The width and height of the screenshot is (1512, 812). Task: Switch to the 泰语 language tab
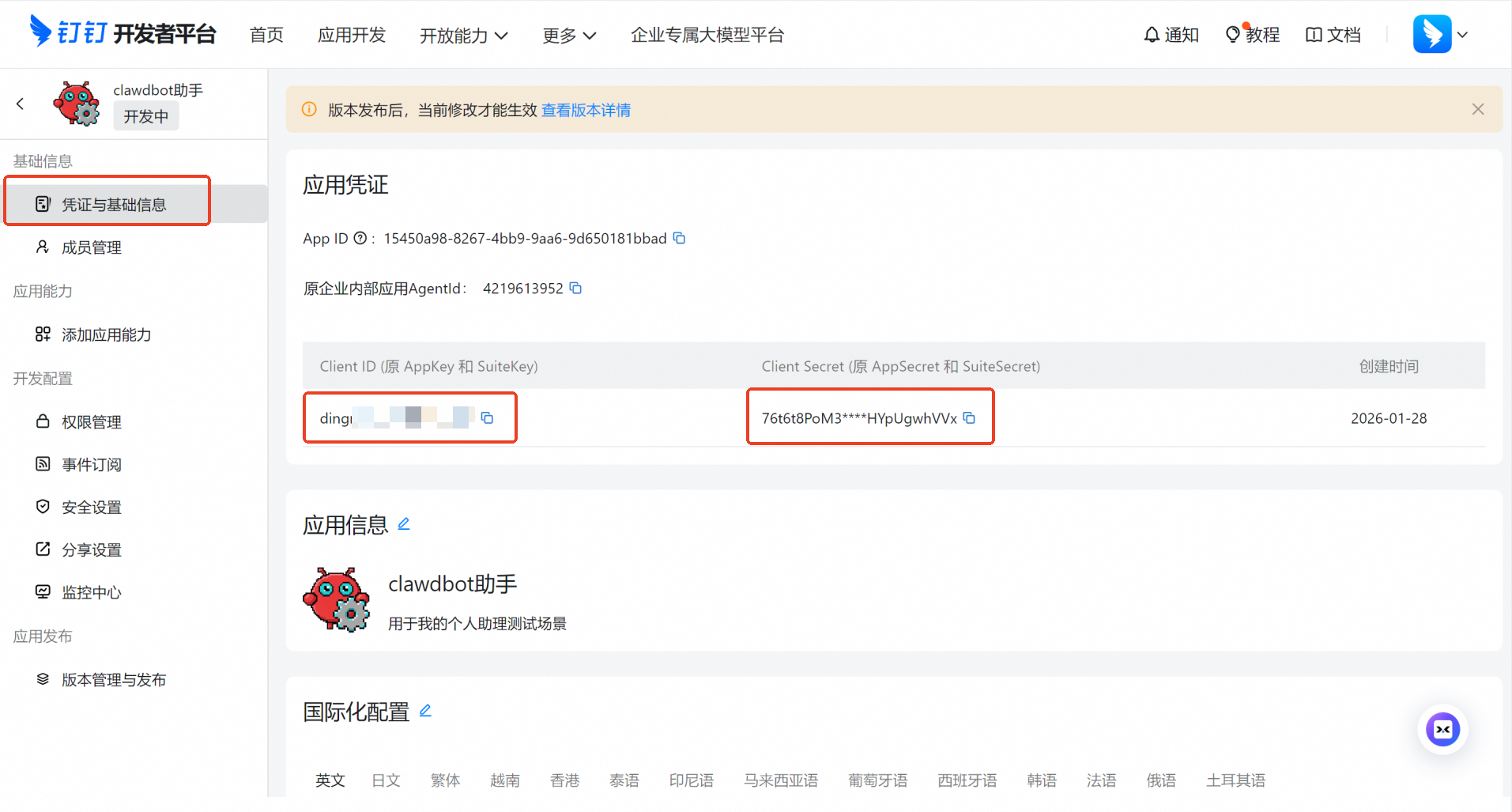(624, 780)
